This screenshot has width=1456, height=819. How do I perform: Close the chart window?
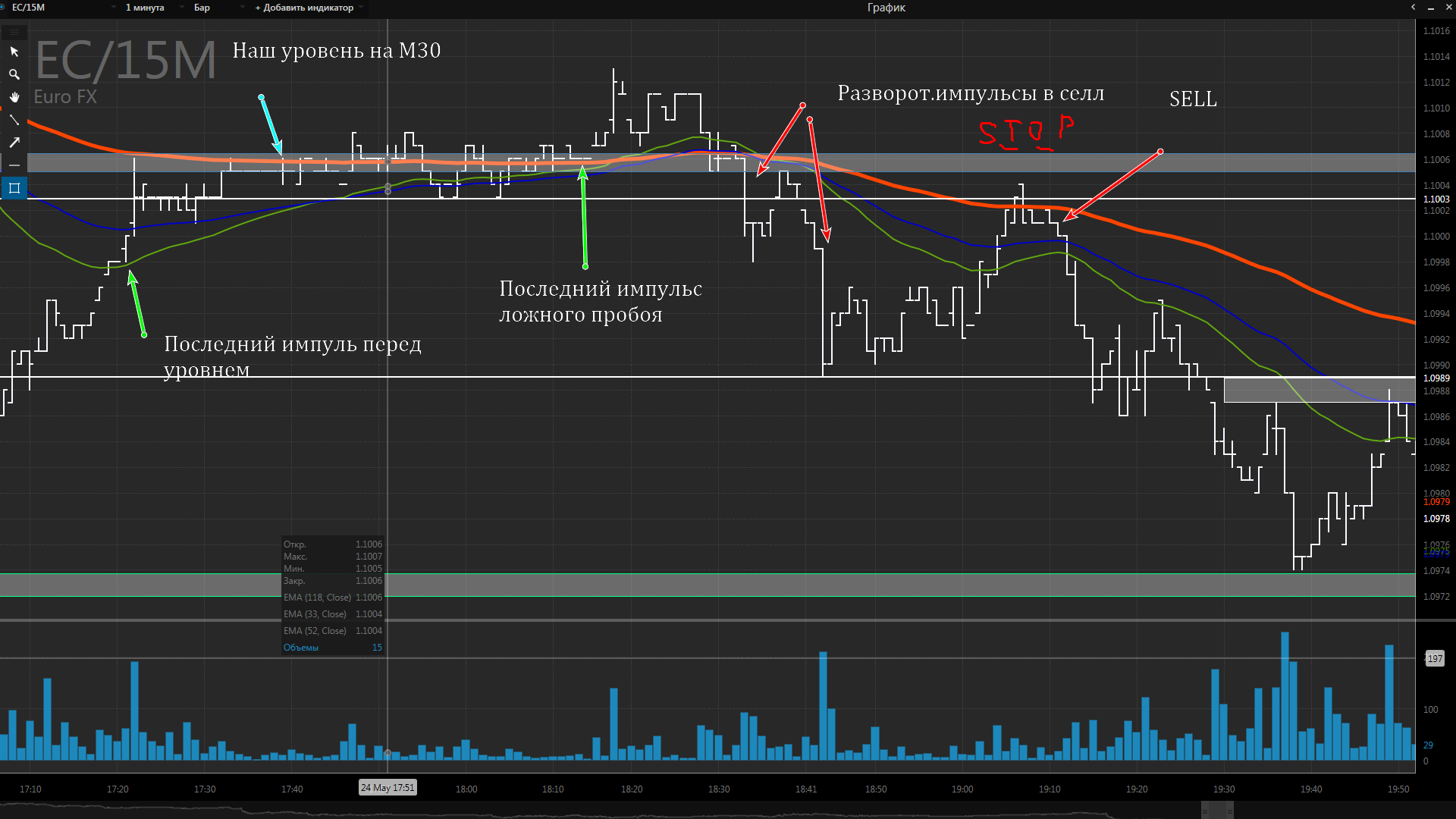tap(1448, 8)
